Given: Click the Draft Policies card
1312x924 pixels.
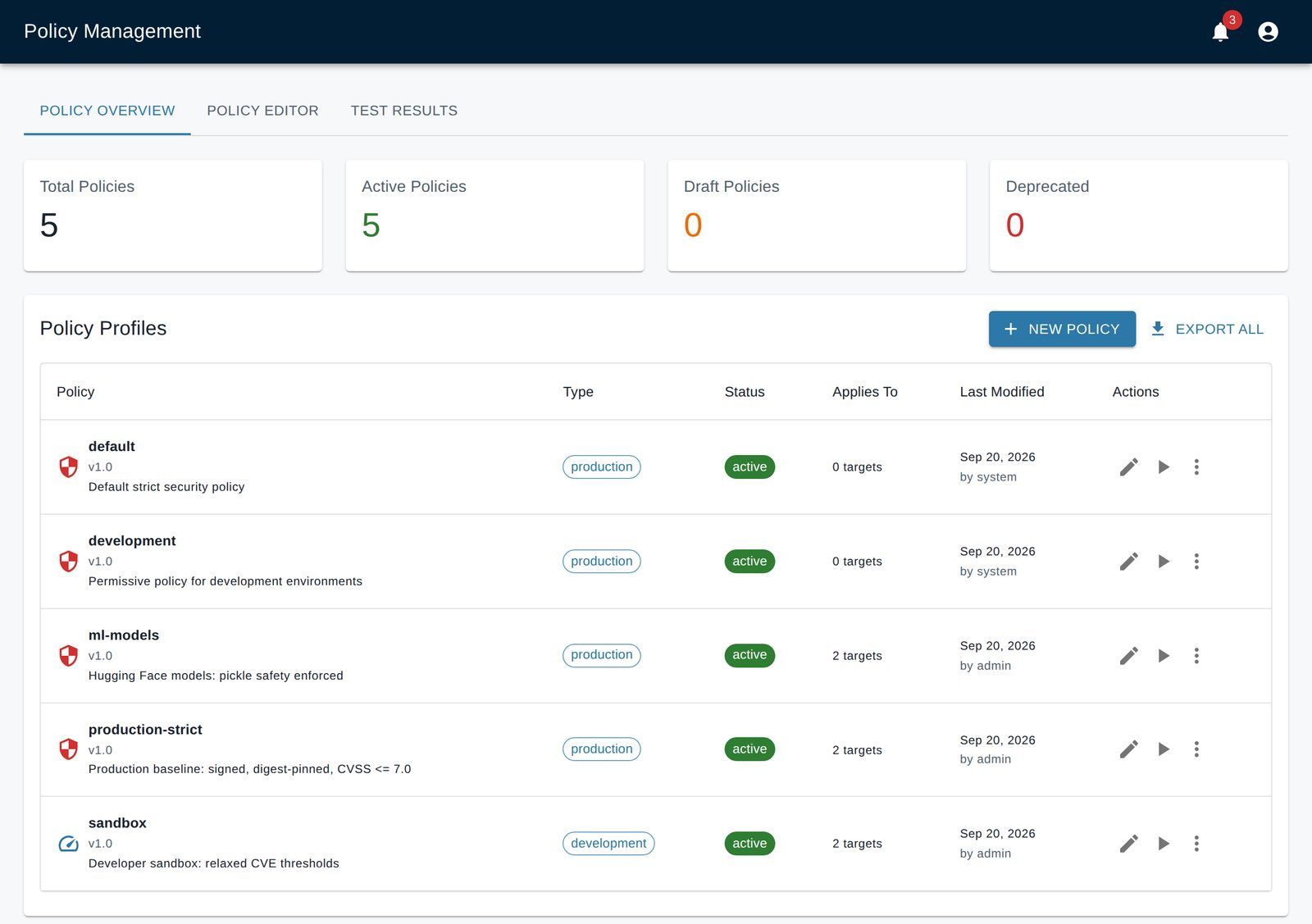Looking at the screenshot, I should [817, 216].
